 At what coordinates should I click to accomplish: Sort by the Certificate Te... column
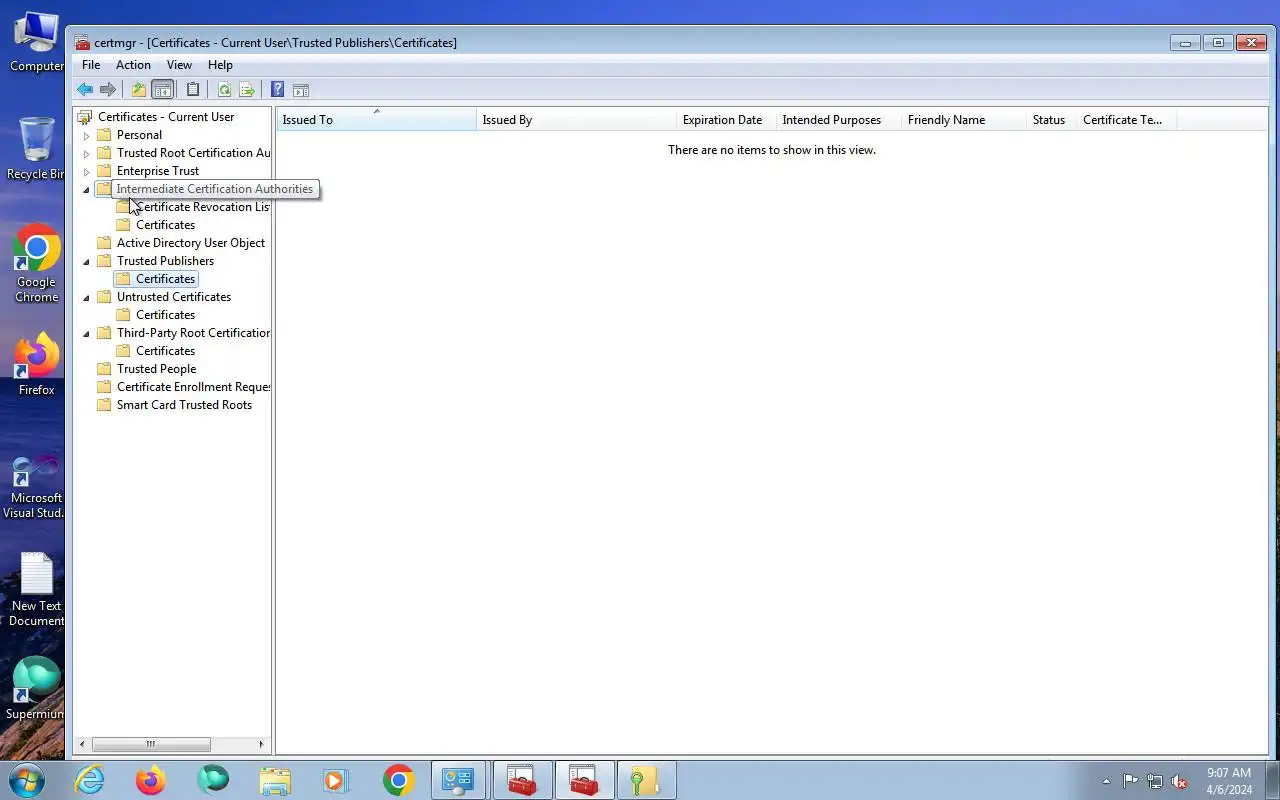(x=1127, y=120)
